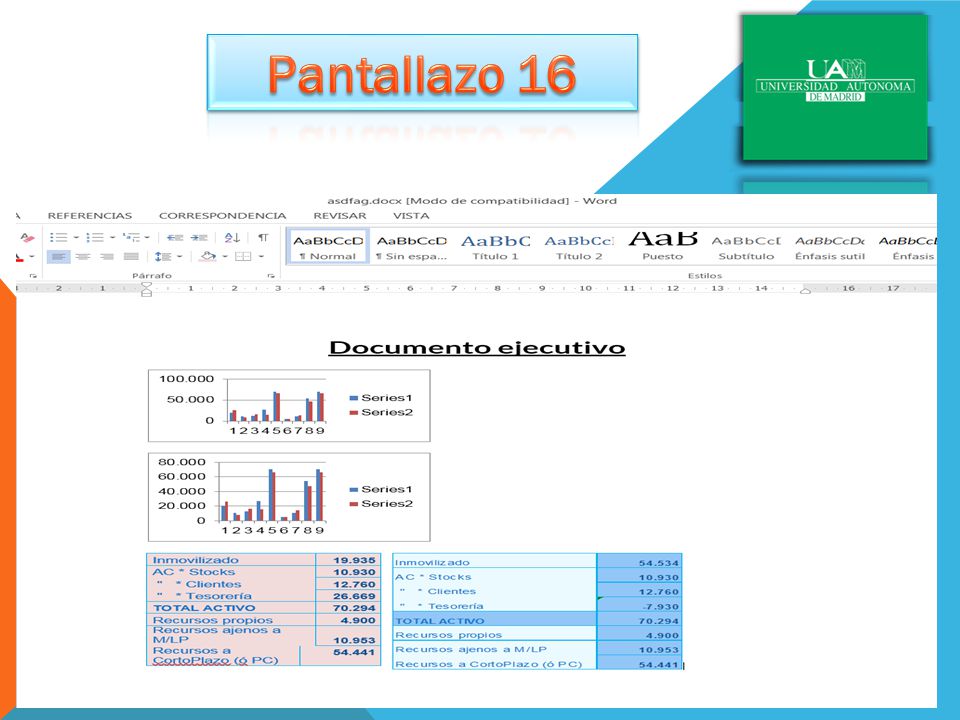Screen dimensions: 960x720
Task: Select the chart with 80.000 axis maximum
Action: coord(289,497)
